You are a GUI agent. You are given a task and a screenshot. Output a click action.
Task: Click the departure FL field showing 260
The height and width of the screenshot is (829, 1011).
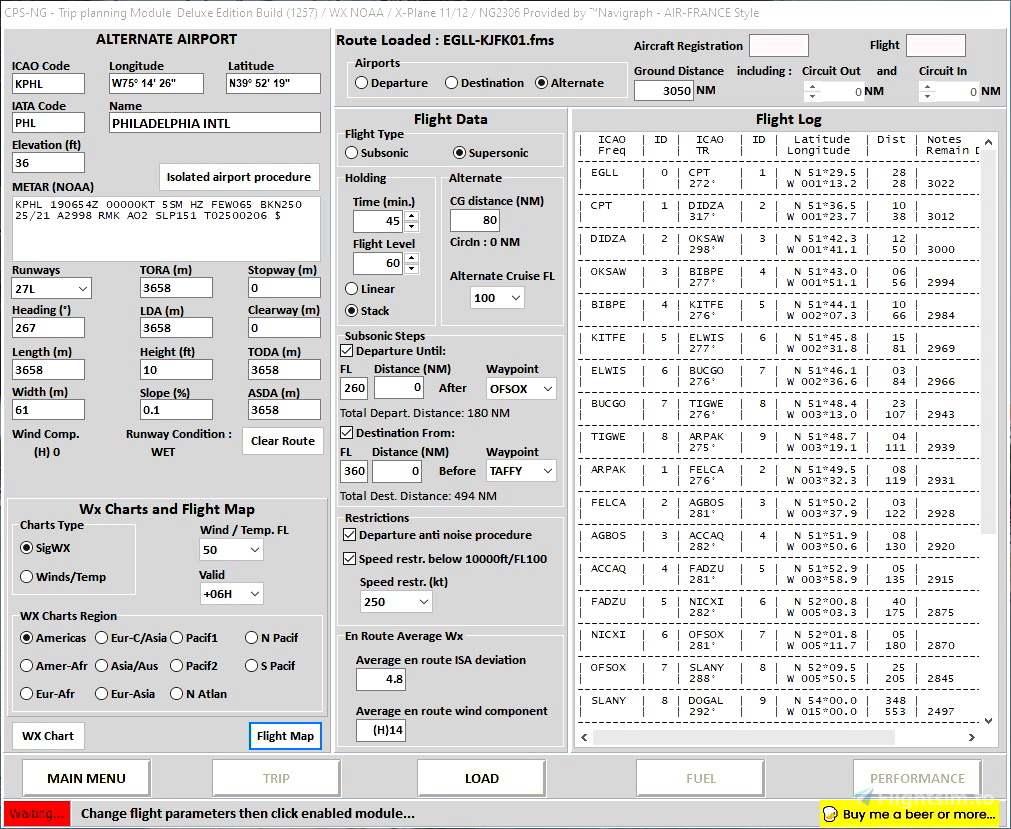pos(354,388)
